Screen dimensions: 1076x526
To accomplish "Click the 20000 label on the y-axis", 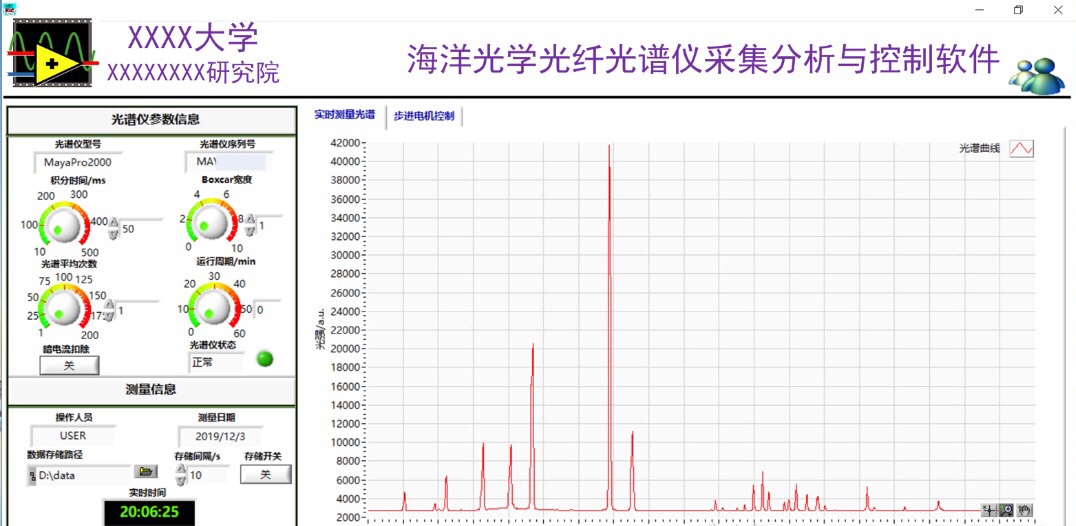I will (x=345, y=348).
